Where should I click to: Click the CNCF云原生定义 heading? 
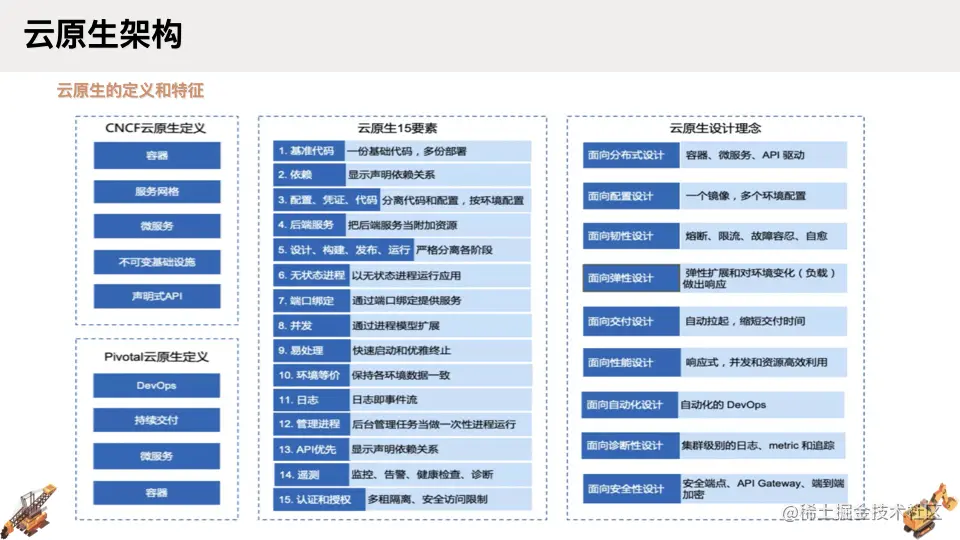156,128
